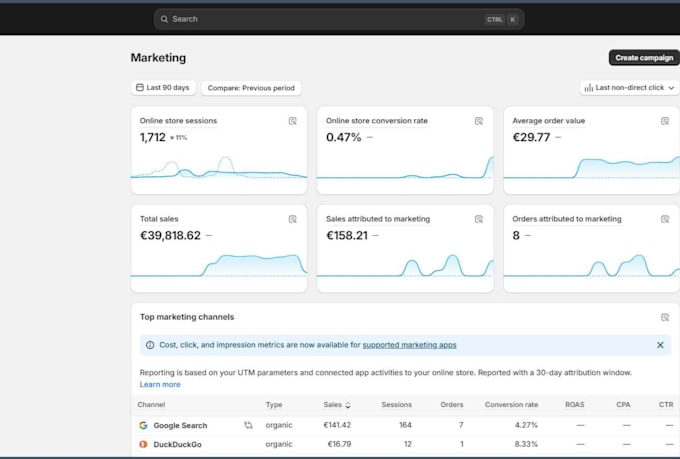
Task: Click the Average order value title
Action: 549,121
